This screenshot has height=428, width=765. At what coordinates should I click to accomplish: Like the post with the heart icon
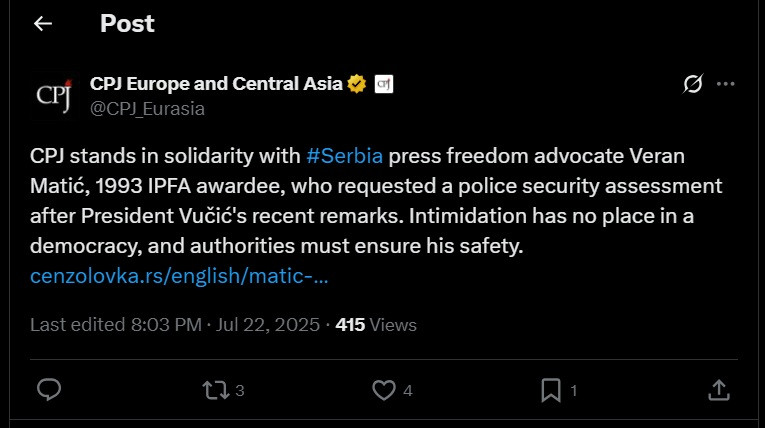[384, 390]
